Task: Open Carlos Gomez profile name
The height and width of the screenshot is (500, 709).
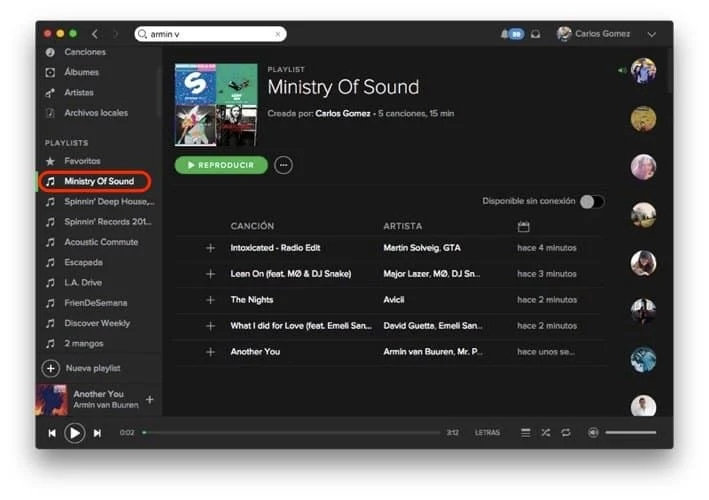Action: [602, 34]
